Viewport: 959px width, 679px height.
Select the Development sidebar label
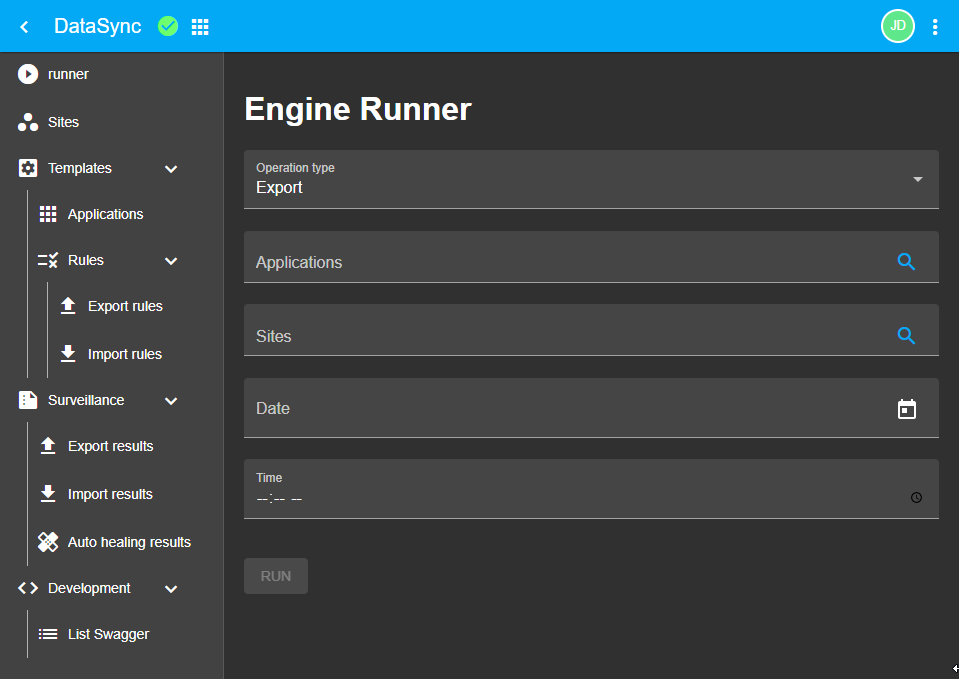[x=89, y=588]
